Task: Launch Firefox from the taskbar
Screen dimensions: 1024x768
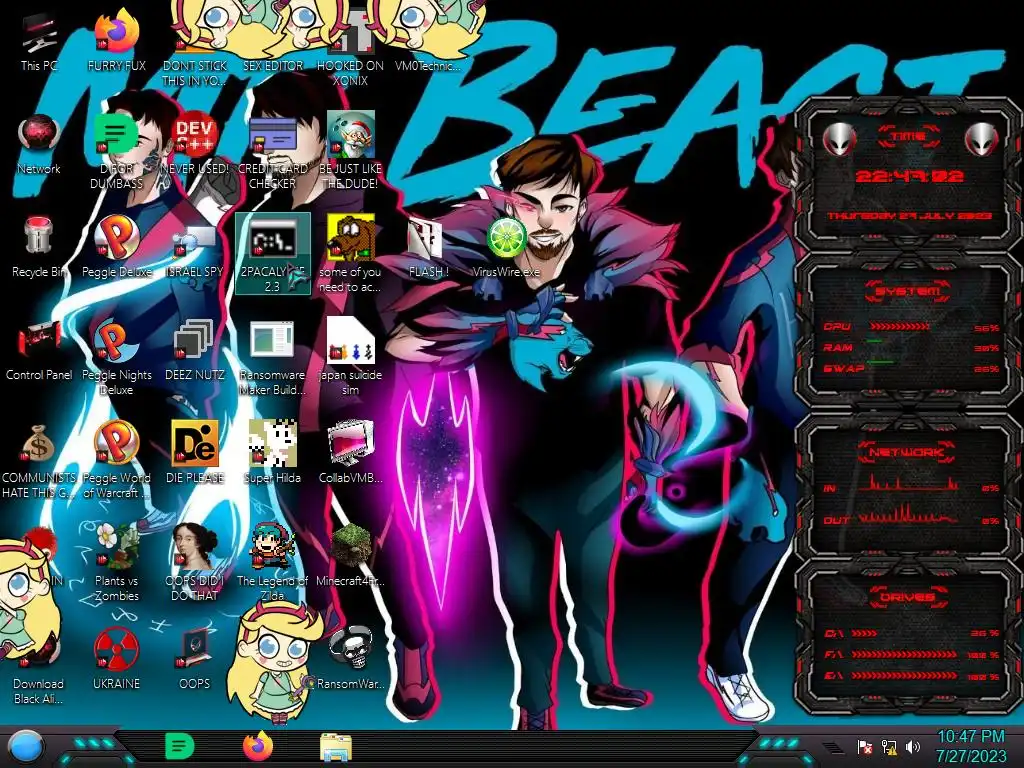Action: tap(258, 746)
